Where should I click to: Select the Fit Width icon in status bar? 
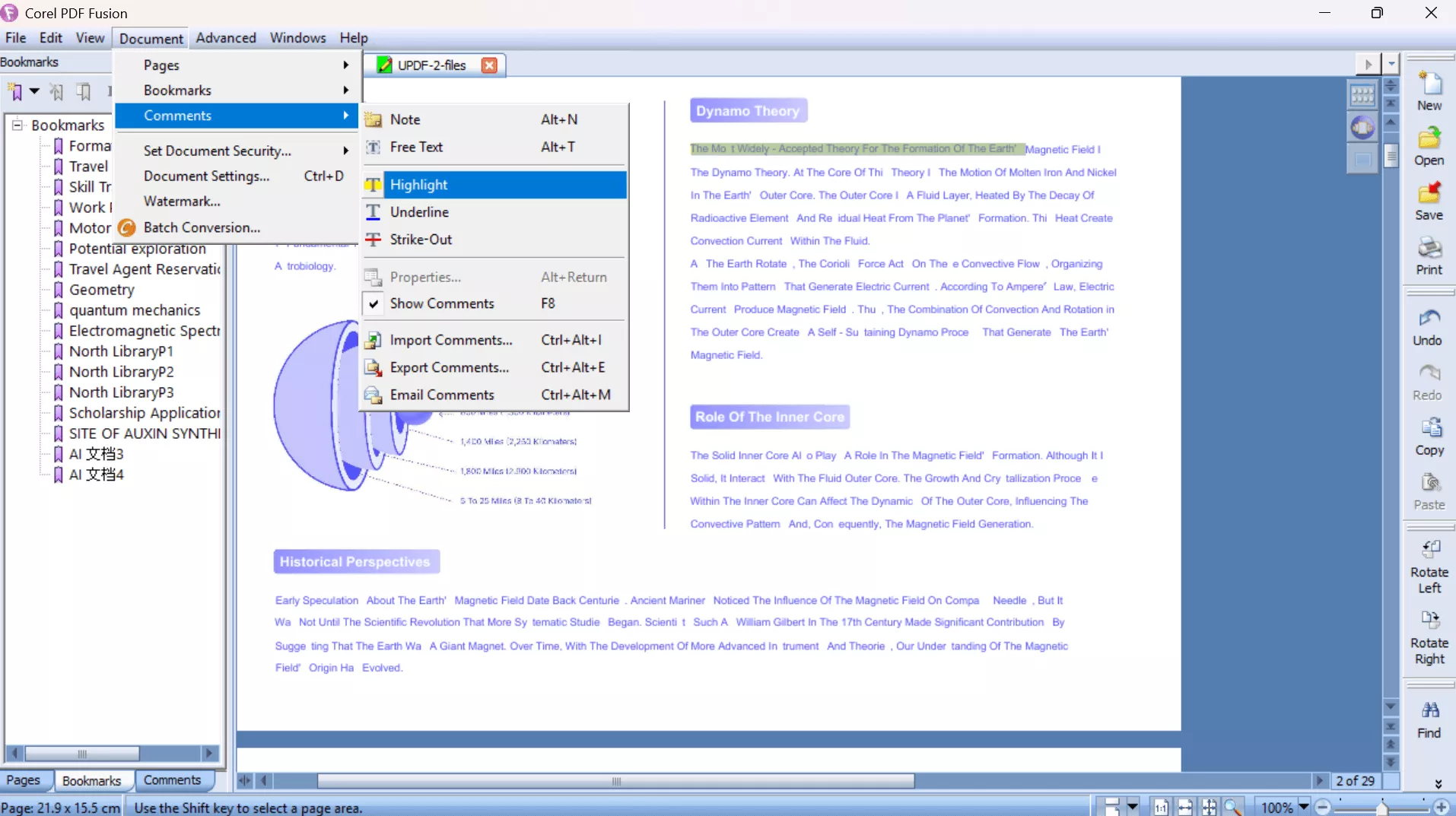[1185, 806]
